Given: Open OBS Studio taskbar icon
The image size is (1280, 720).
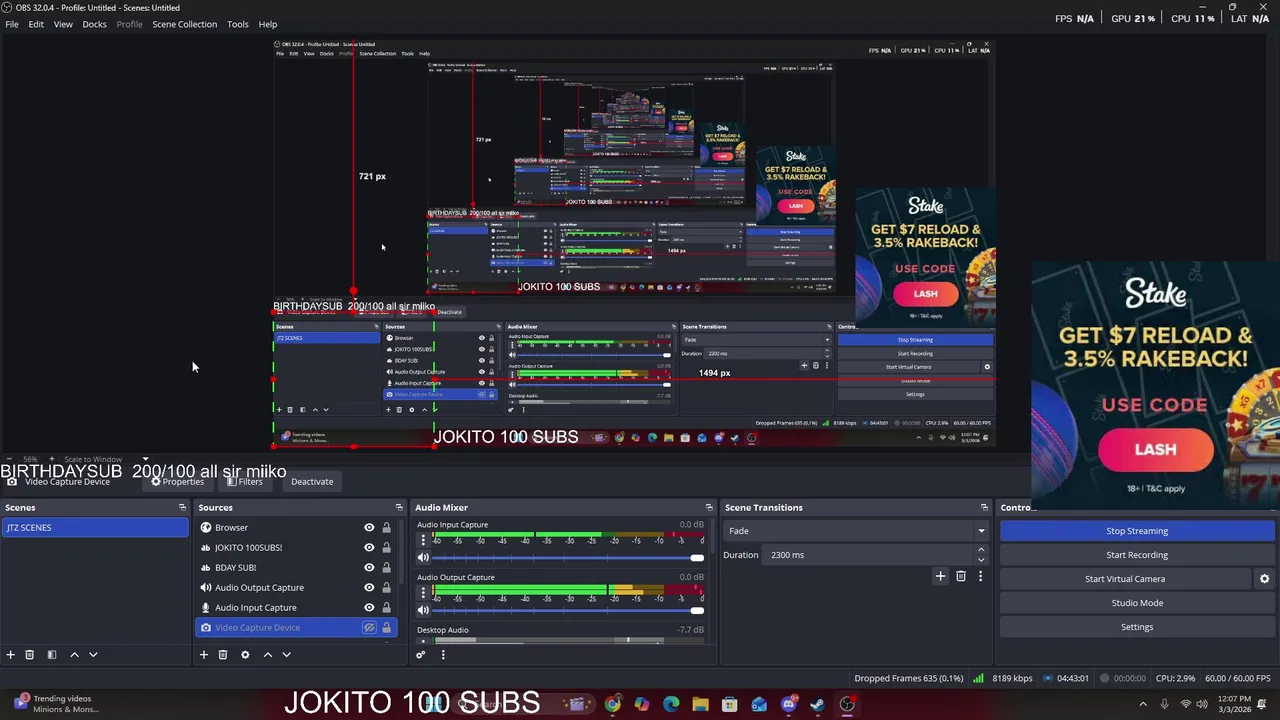Looking at the screenshot, I should (x=847, y=704).
